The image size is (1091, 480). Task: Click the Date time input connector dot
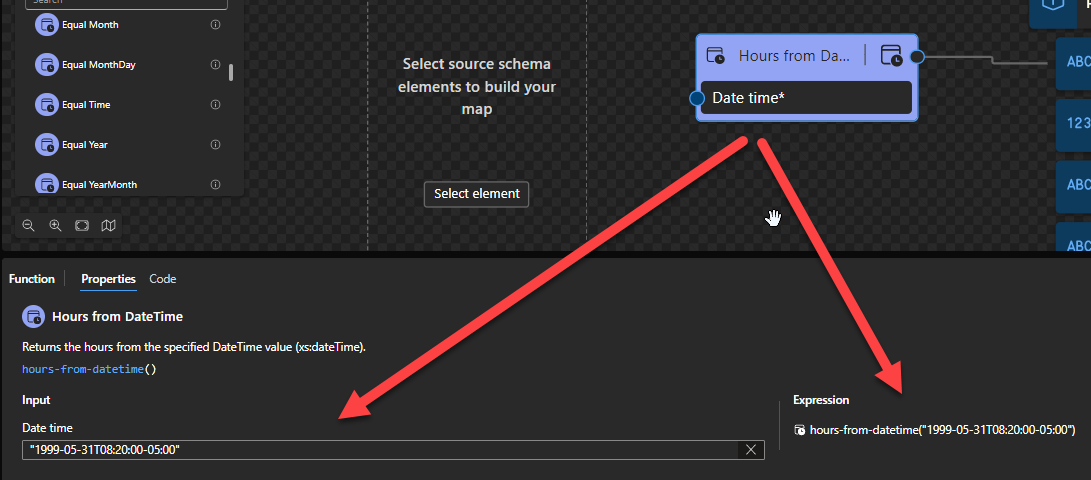coord(698,98)
